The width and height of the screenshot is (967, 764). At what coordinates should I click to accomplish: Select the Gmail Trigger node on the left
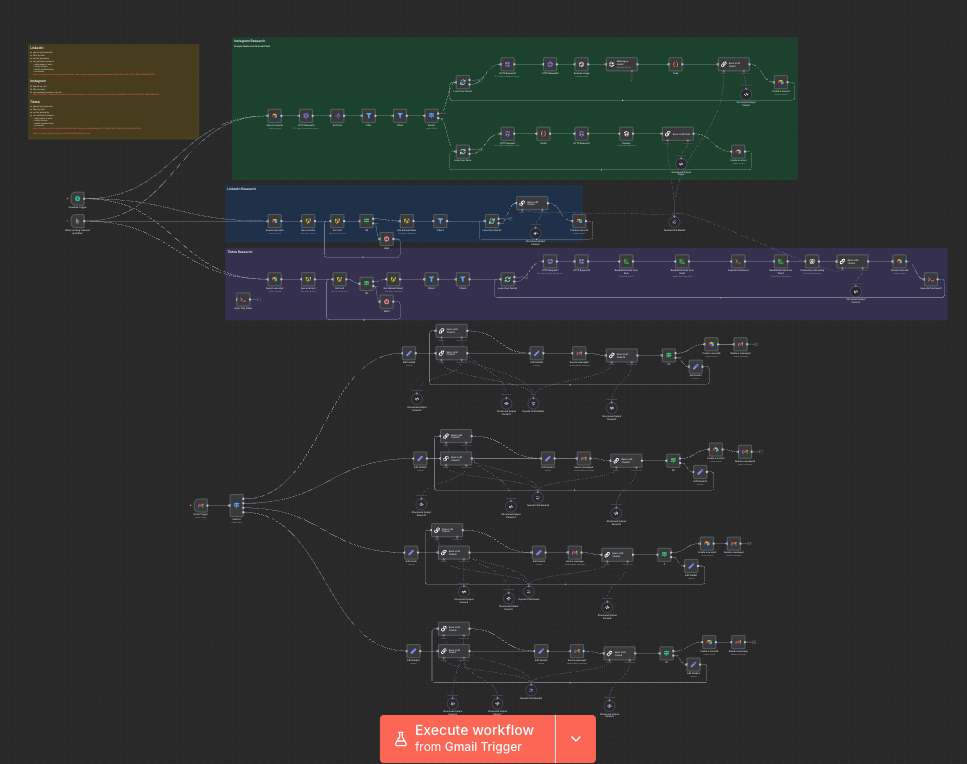[x=202, y=507]
